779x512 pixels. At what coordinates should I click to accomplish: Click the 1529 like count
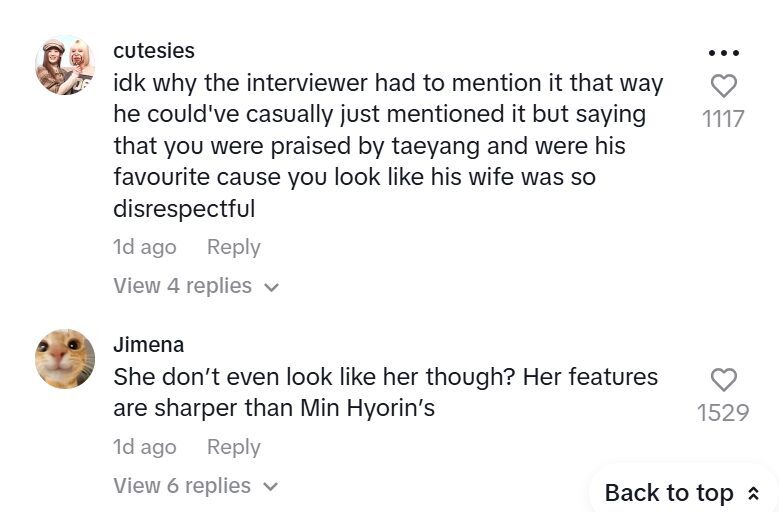coord(723,412)
